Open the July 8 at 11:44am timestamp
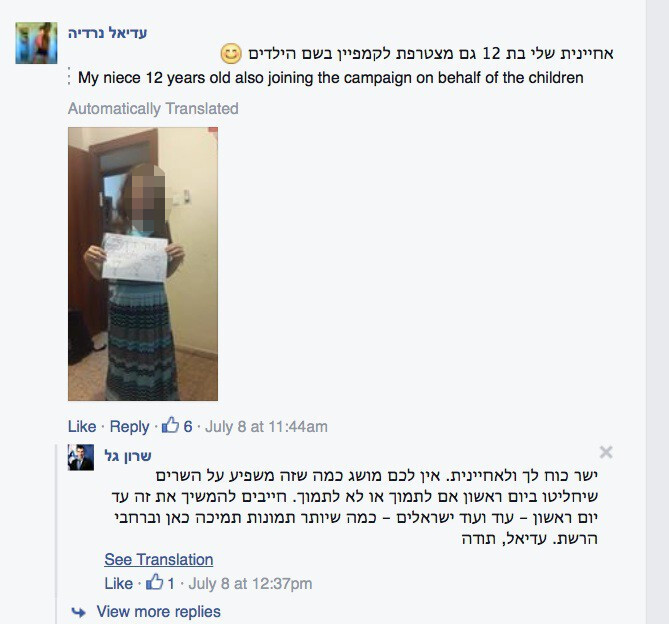669x624 pixels. [x=266, y=427]
